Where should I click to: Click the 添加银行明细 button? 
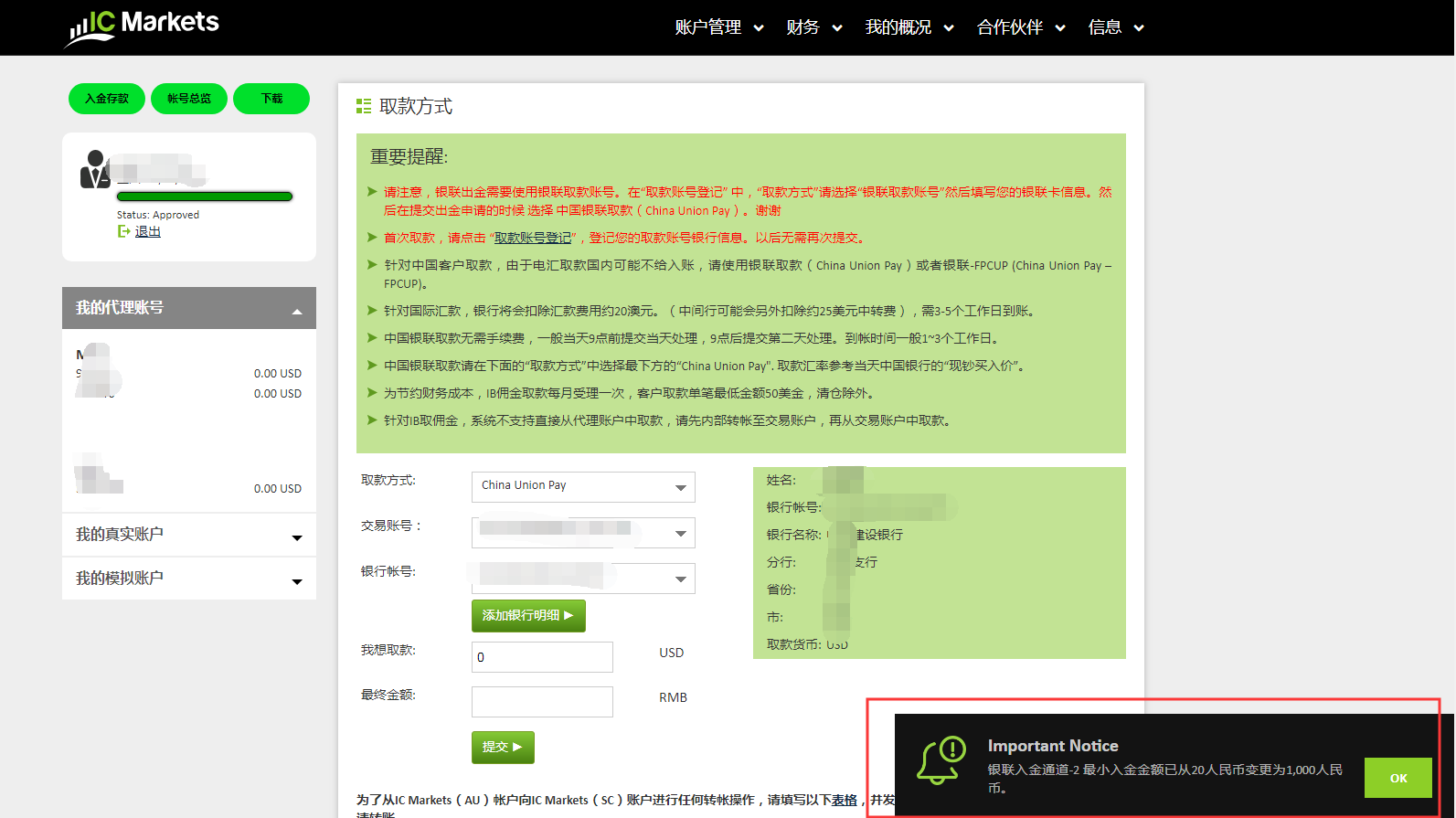[528, 616]
